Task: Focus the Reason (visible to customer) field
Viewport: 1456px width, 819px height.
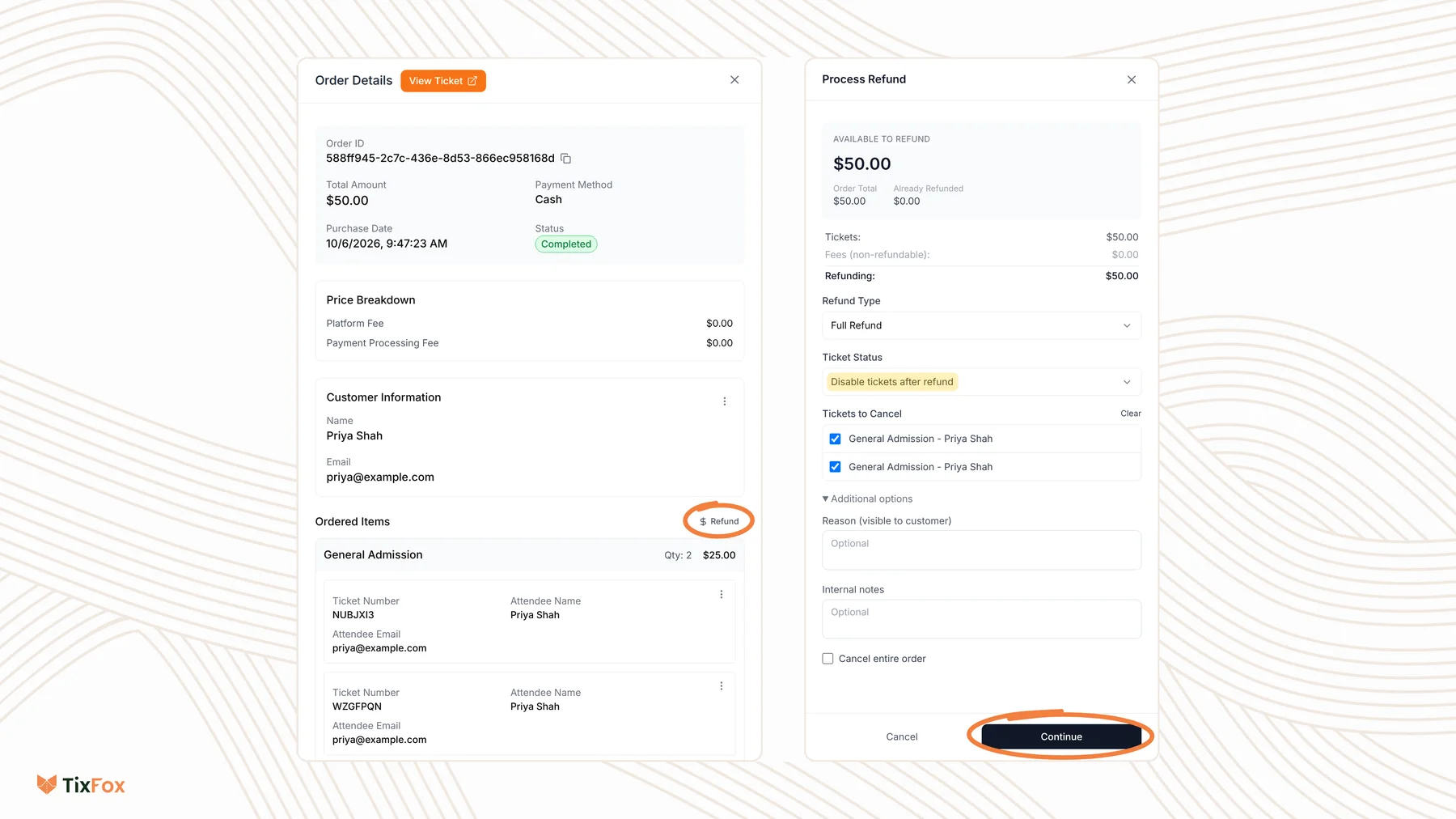Action: [981, 550]
